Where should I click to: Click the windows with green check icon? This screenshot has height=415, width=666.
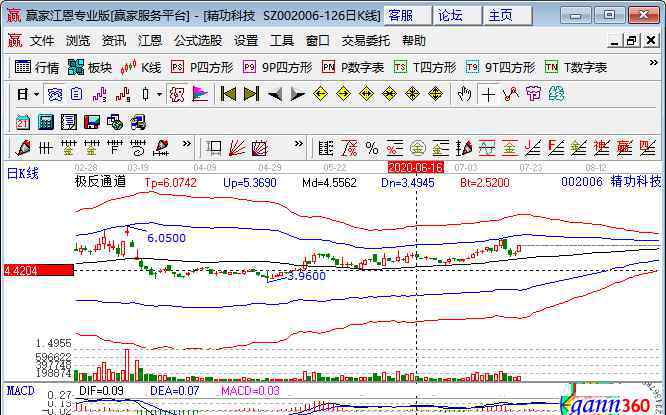click(115, 122)
